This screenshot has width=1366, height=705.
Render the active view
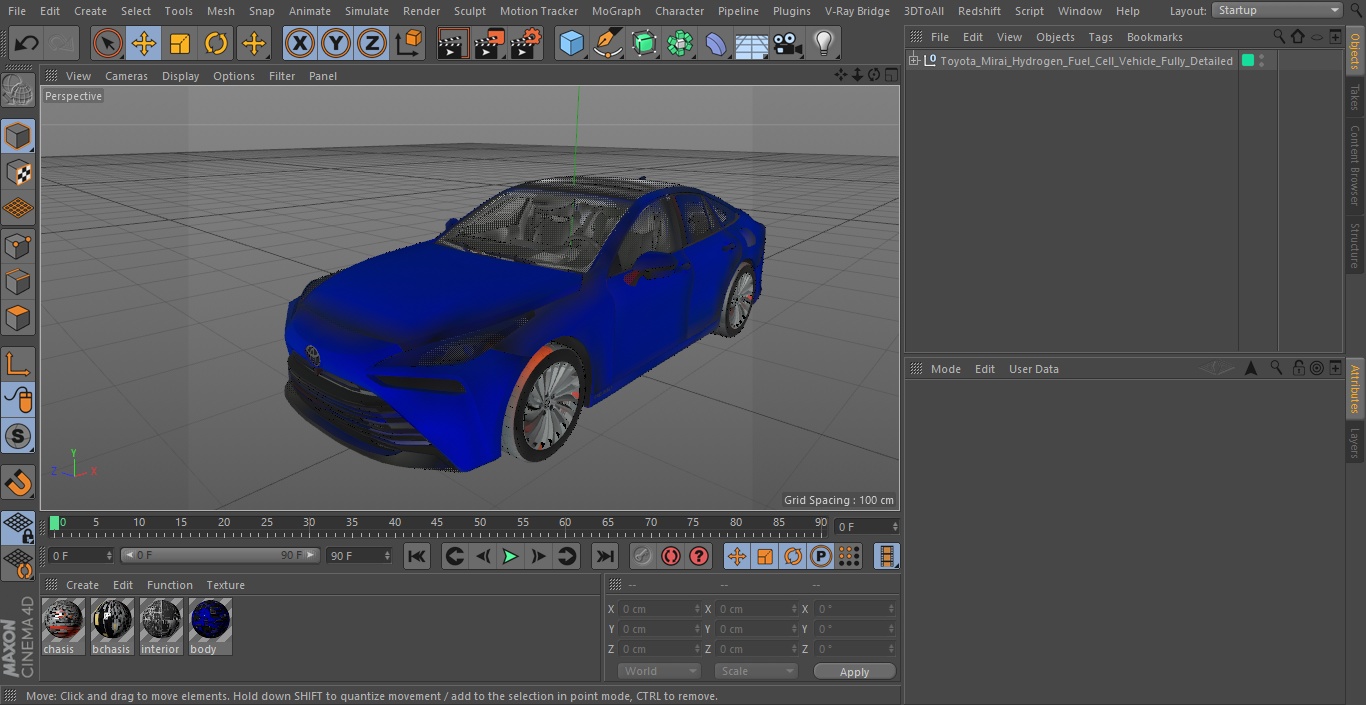453,43
